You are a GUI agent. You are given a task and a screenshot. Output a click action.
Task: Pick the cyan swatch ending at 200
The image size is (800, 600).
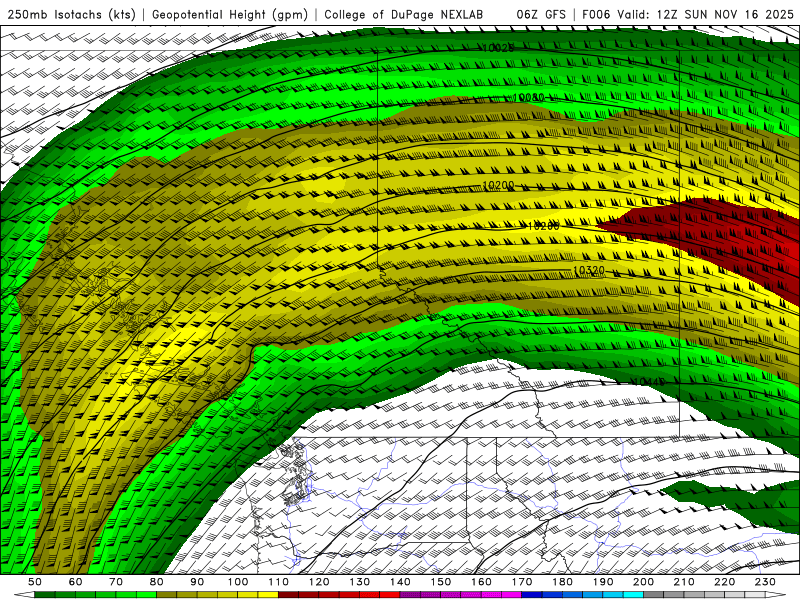(x=633, y=595)
